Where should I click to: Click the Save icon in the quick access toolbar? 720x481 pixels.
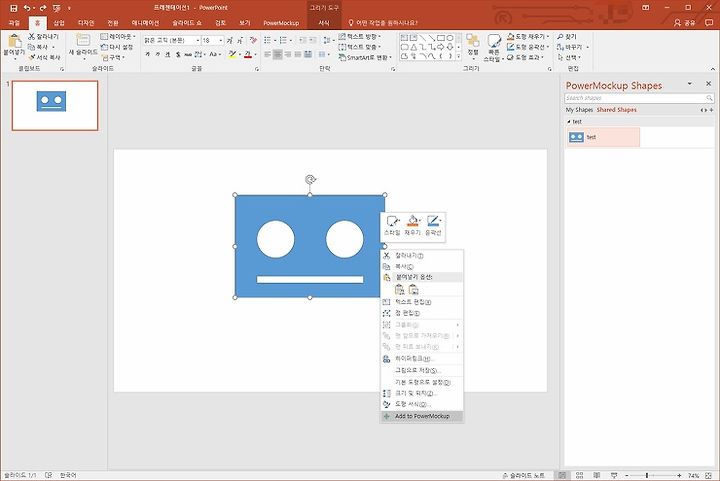[x=14, y=8]
